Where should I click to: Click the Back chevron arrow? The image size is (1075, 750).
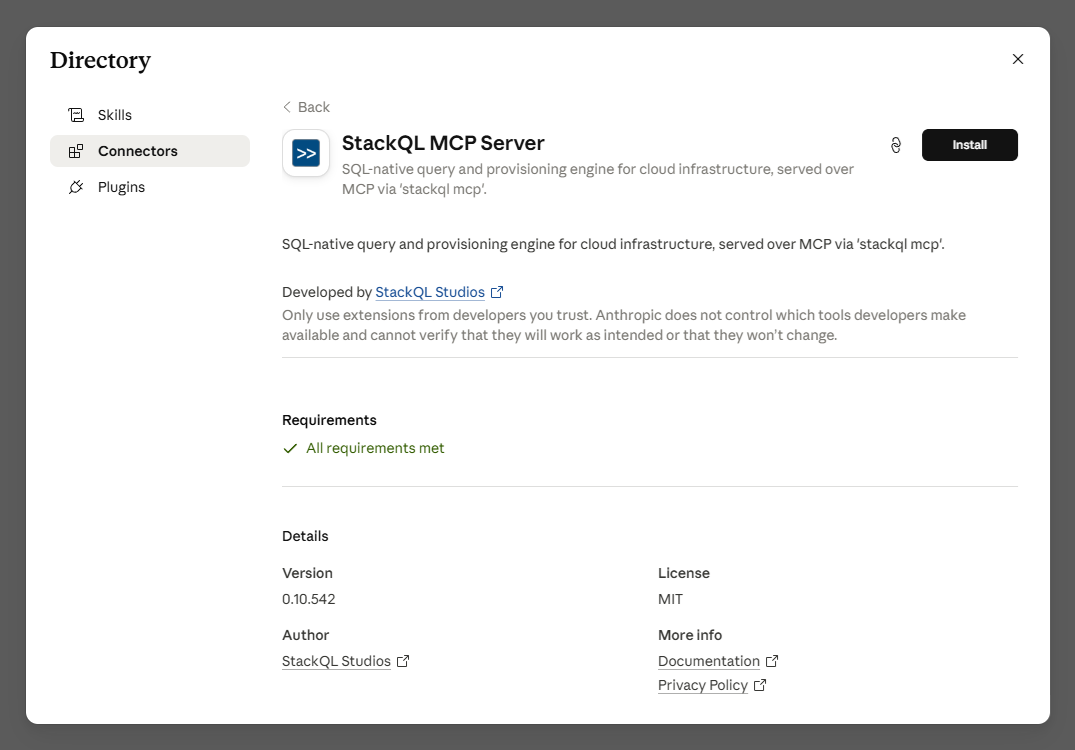point(287,107)
